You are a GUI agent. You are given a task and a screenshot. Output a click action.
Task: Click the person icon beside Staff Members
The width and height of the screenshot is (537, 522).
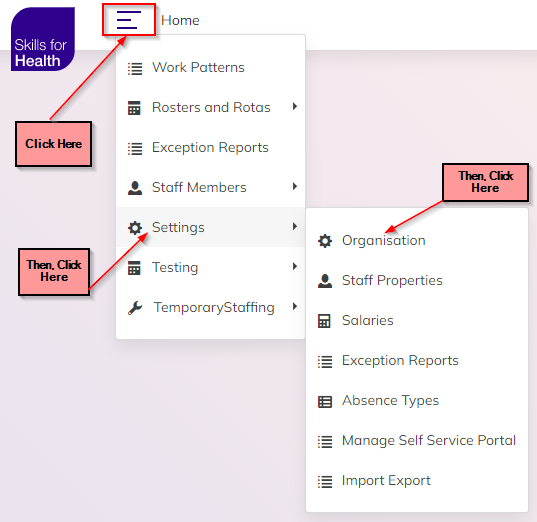(x=135, y=188)
